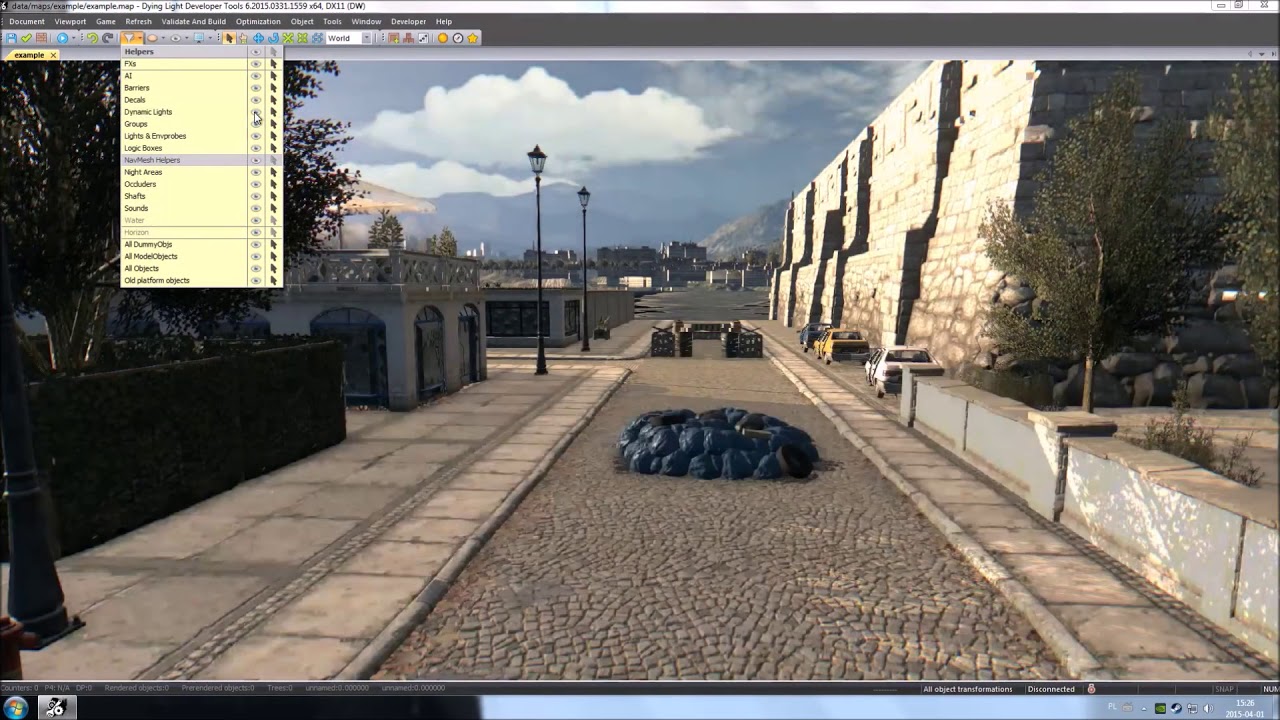
Task: Click Old platform objects row
Action: click(x=201, y=280)
